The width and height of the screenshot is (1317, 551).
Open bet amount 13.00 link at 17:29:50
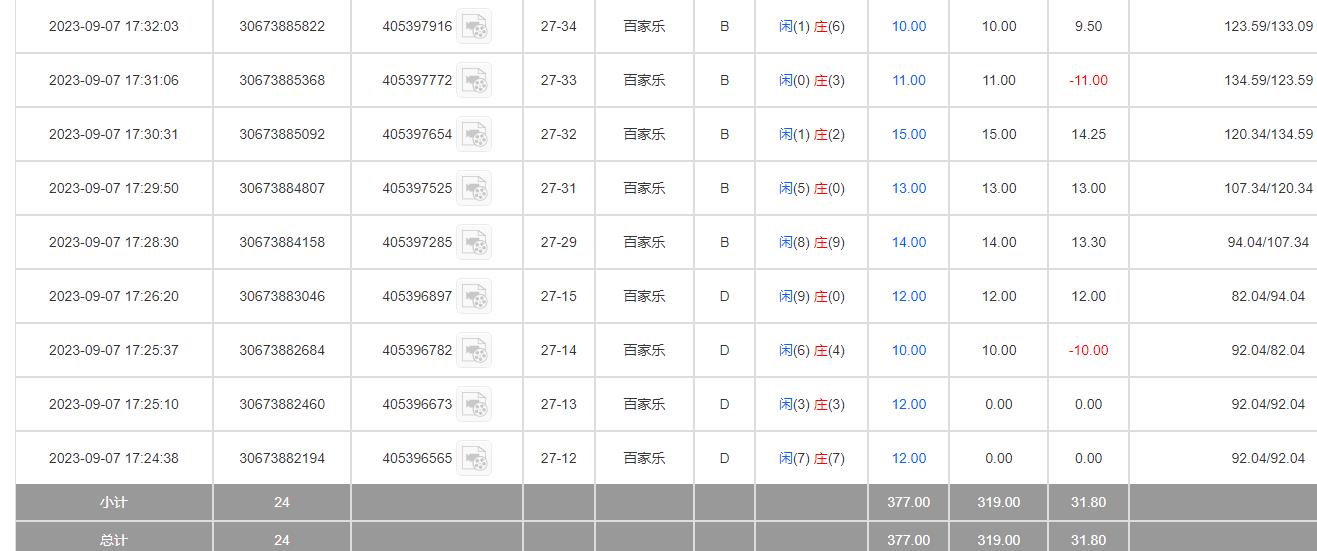coord(909,188)
